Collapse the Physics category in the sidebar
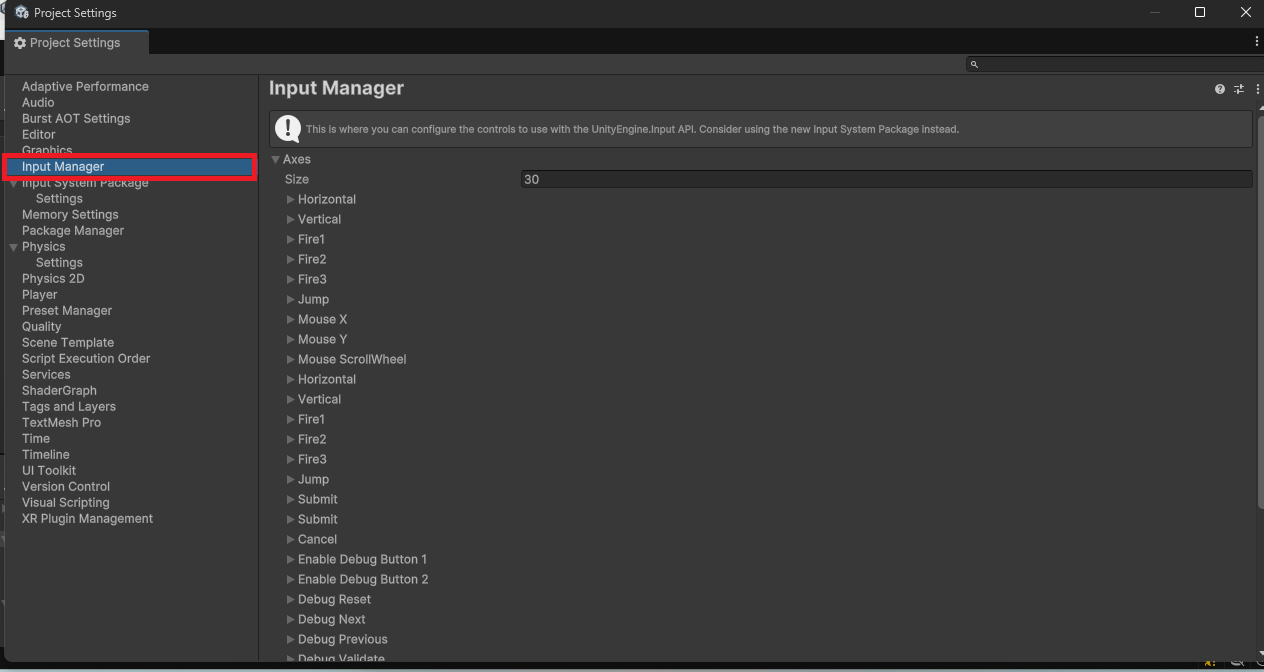 pyautogui.click(x=12, y=246)
